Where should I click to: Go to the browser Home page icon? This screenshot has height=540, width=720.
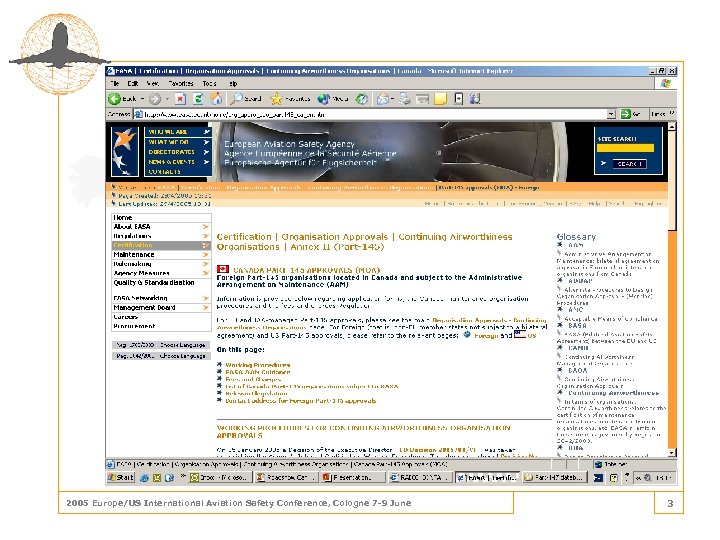(216, 98)
